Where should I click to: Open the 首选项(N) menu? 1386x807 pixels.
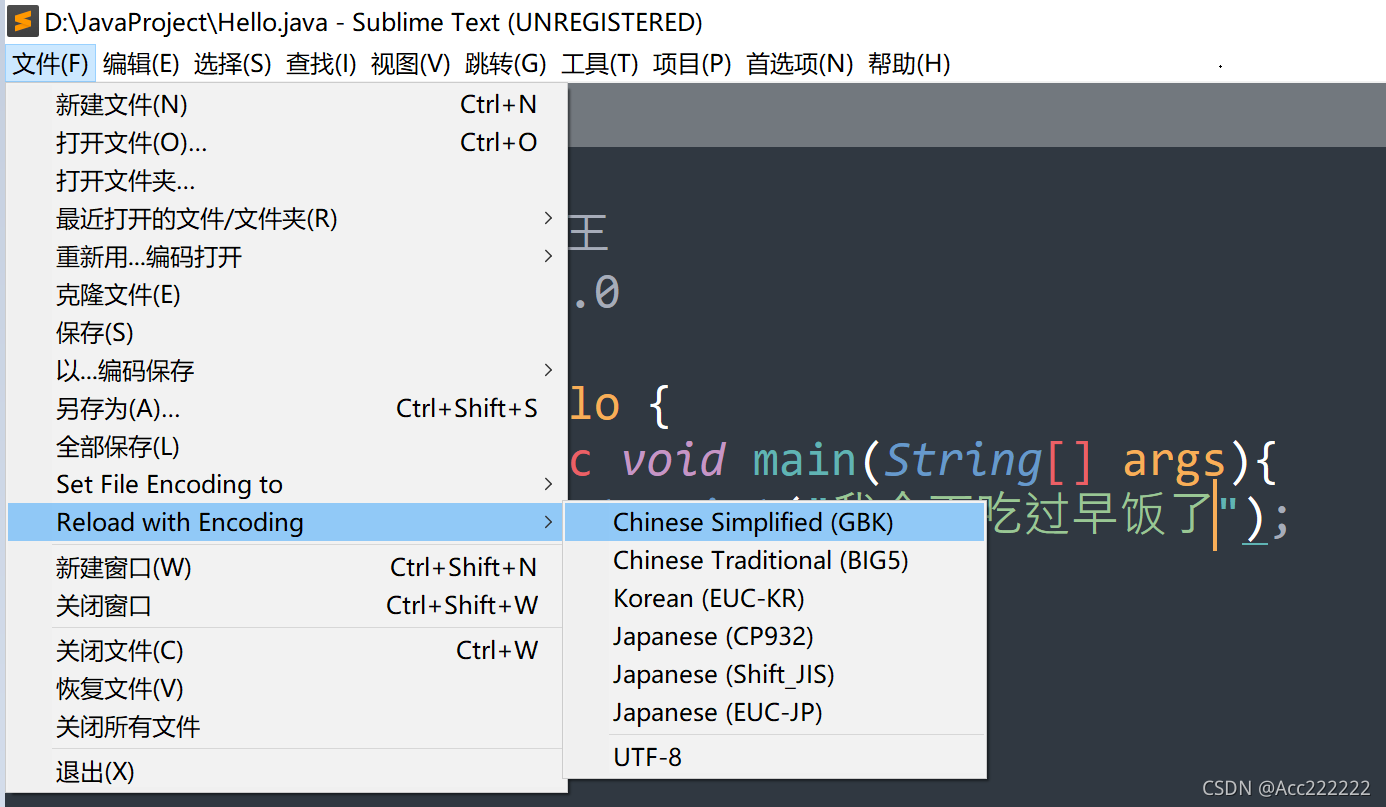[x=799, y=65]
